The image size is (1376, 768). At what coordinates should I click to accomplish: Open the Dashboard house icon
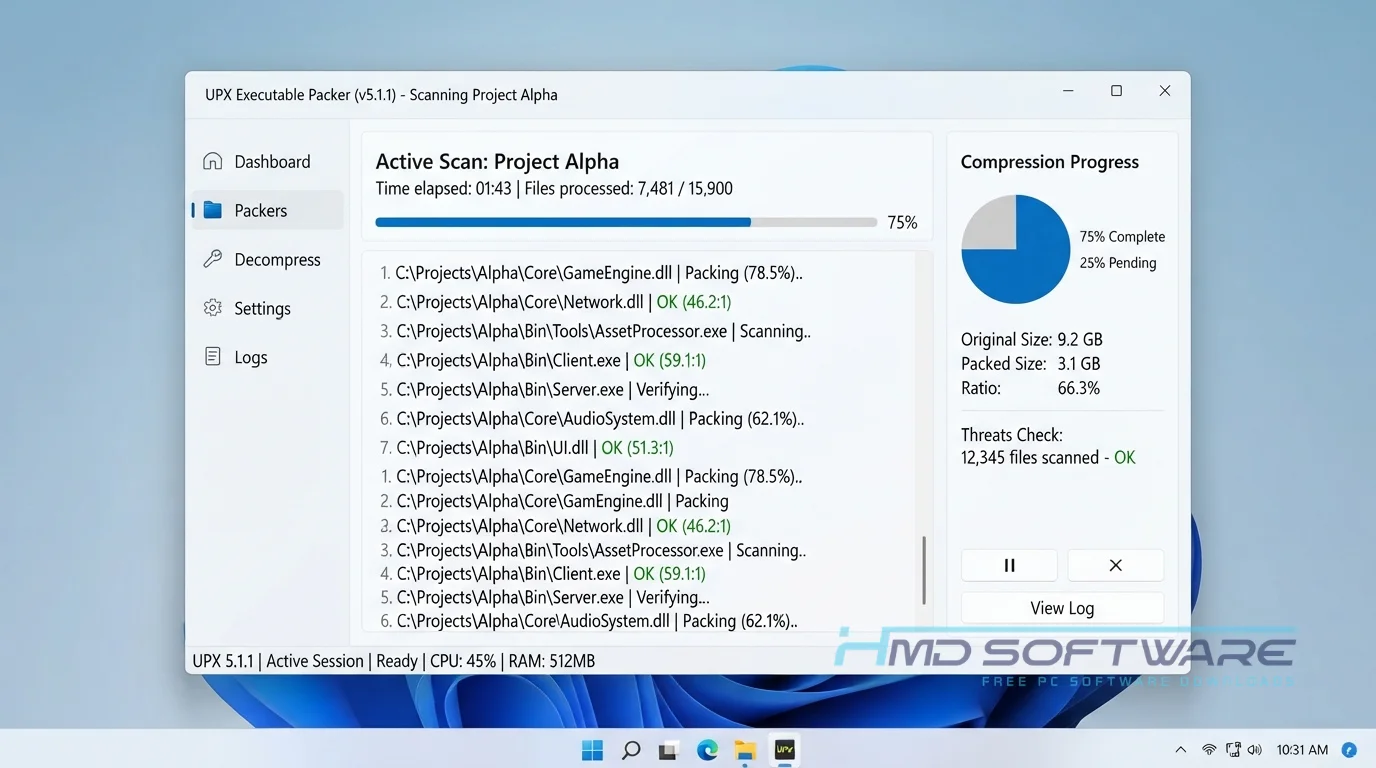tap(212, 161)
